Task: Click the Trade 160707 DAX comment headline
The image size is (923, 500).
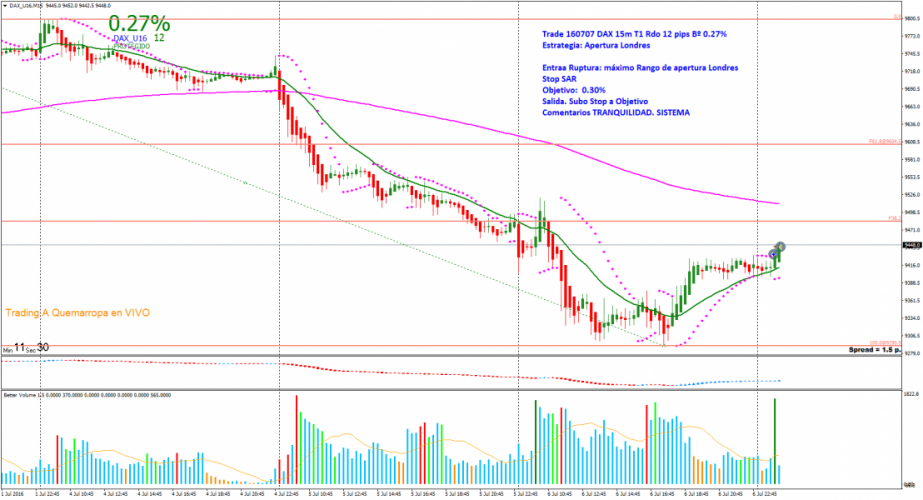Action: 634,34
